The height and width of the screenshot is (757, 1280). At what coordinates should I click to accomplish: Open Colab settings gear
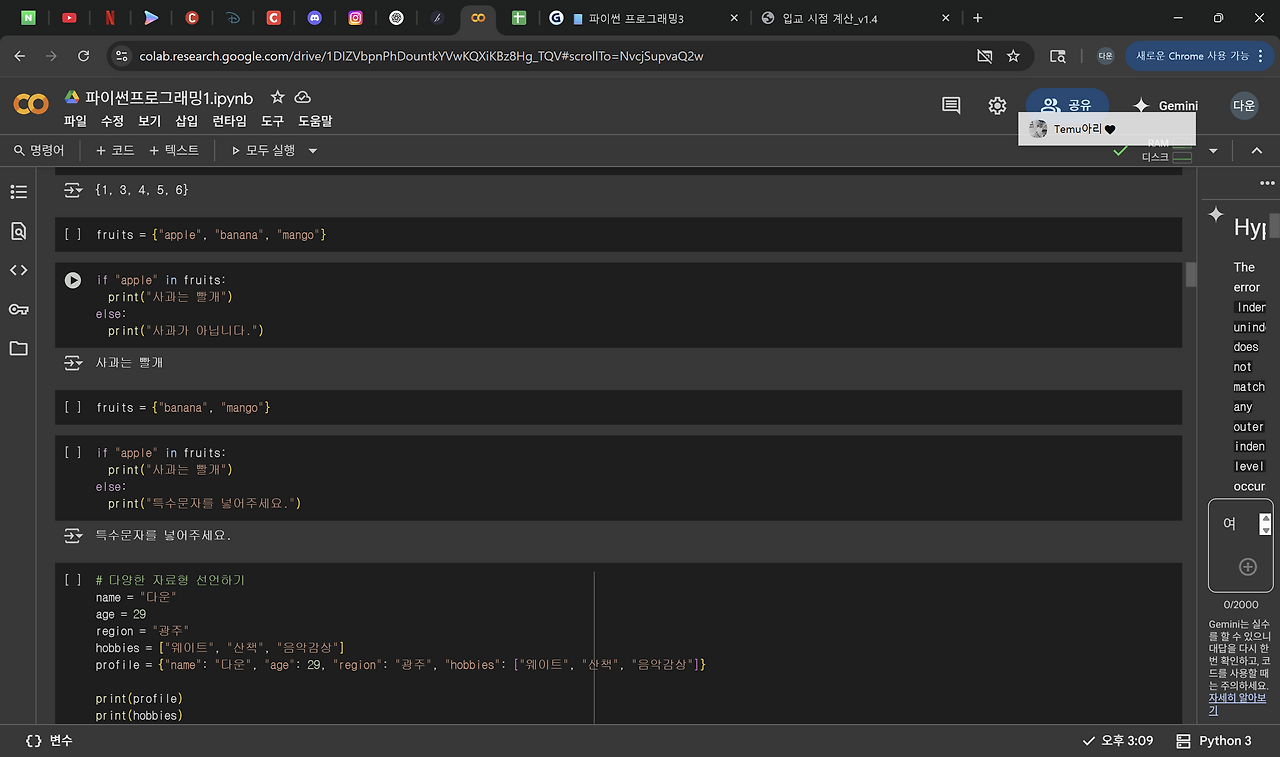click(x=997, y=105)
